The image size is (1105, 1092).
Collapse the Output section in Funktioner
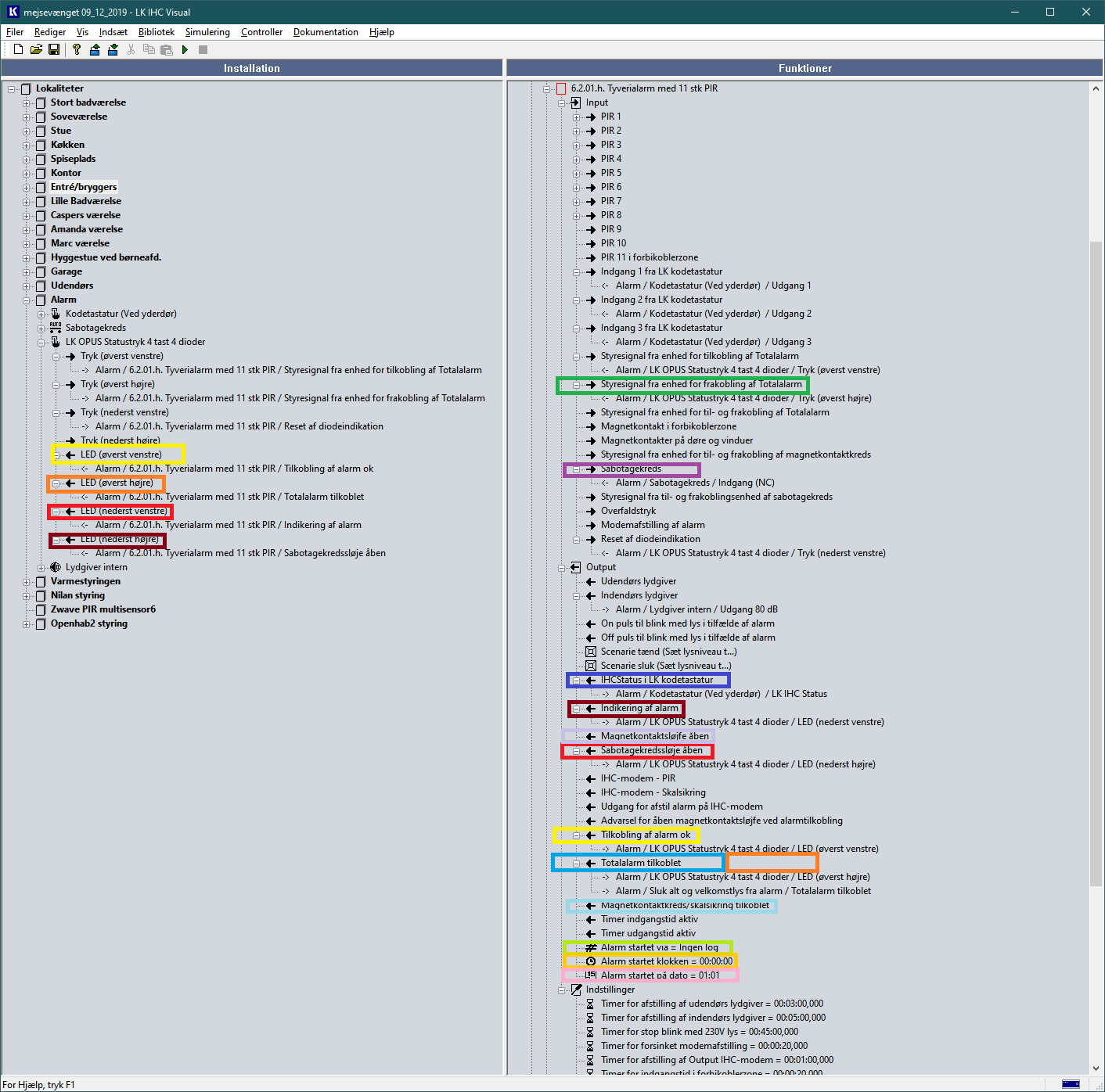[562, 568]
